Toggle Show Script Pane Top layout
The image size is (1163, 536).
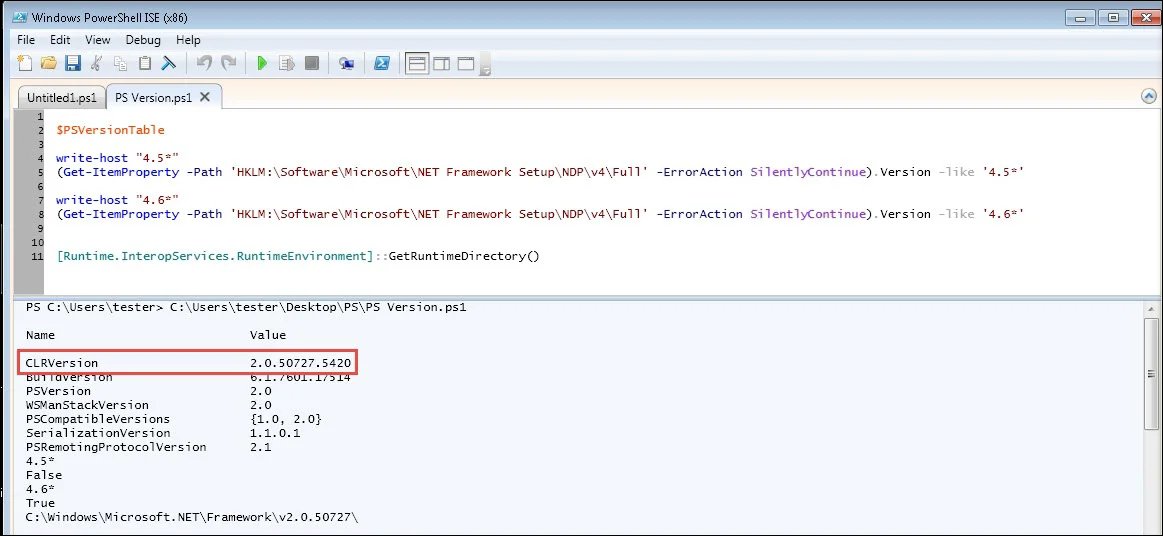click(x=417, y=64)
